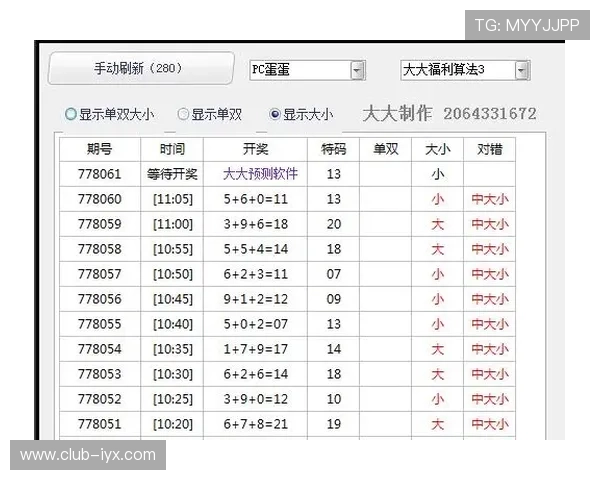The image size is (600, 480).
Task: Click the result 1+7+9=17 cell
Action: pyautogui.click(x=255, y=349)
